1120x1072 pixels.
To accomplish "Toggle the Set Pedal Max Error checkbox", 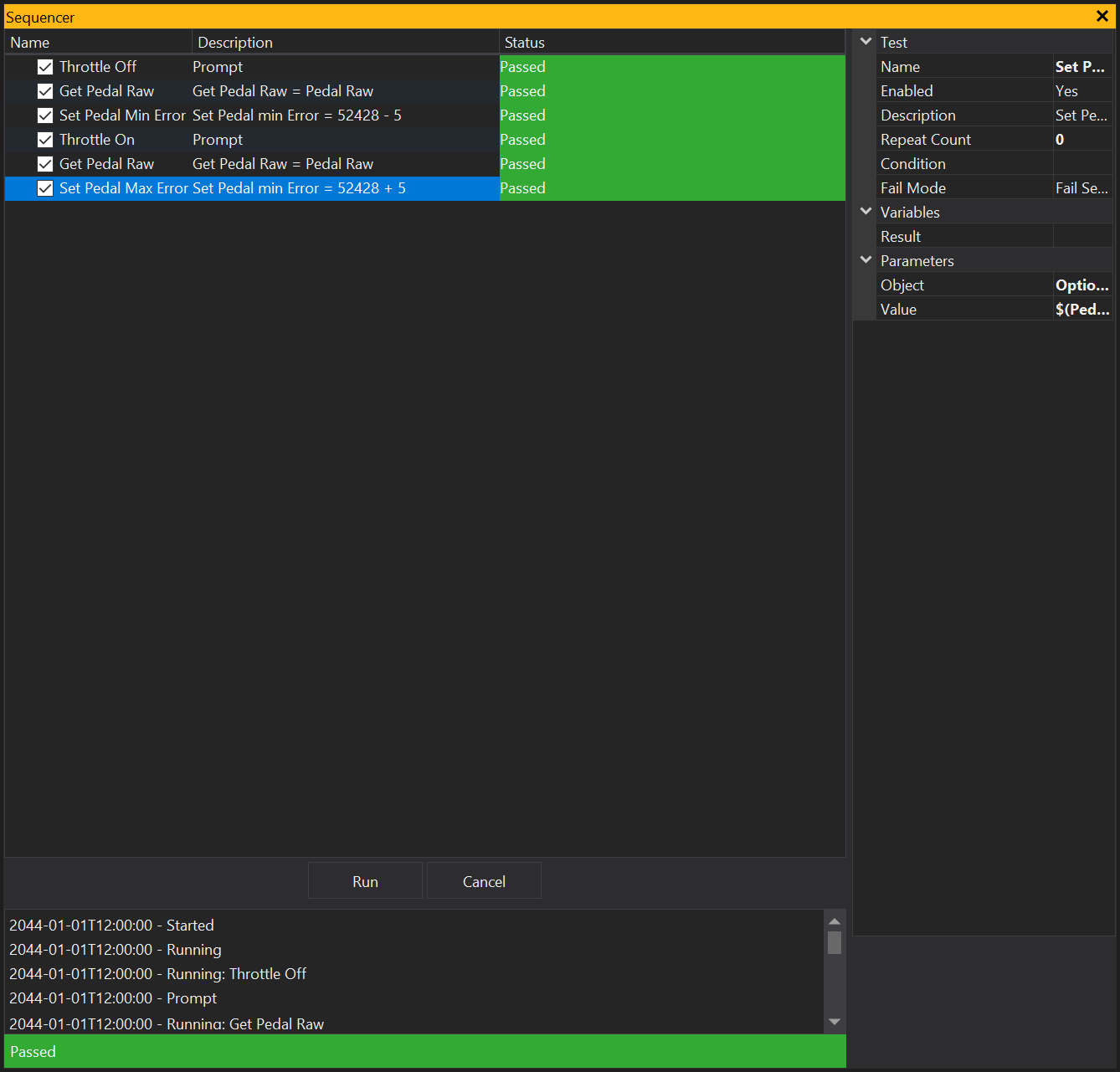I will tap(45, 188).
